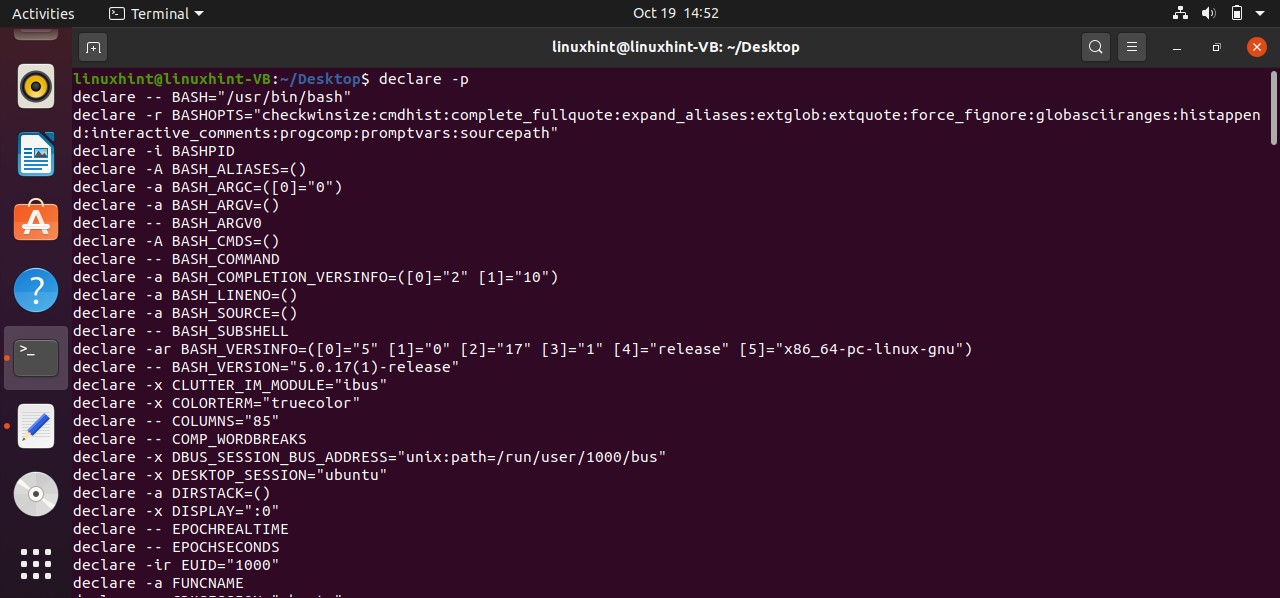
Task: Launch Rhythmbox from the dock
Action: (36, 87)
